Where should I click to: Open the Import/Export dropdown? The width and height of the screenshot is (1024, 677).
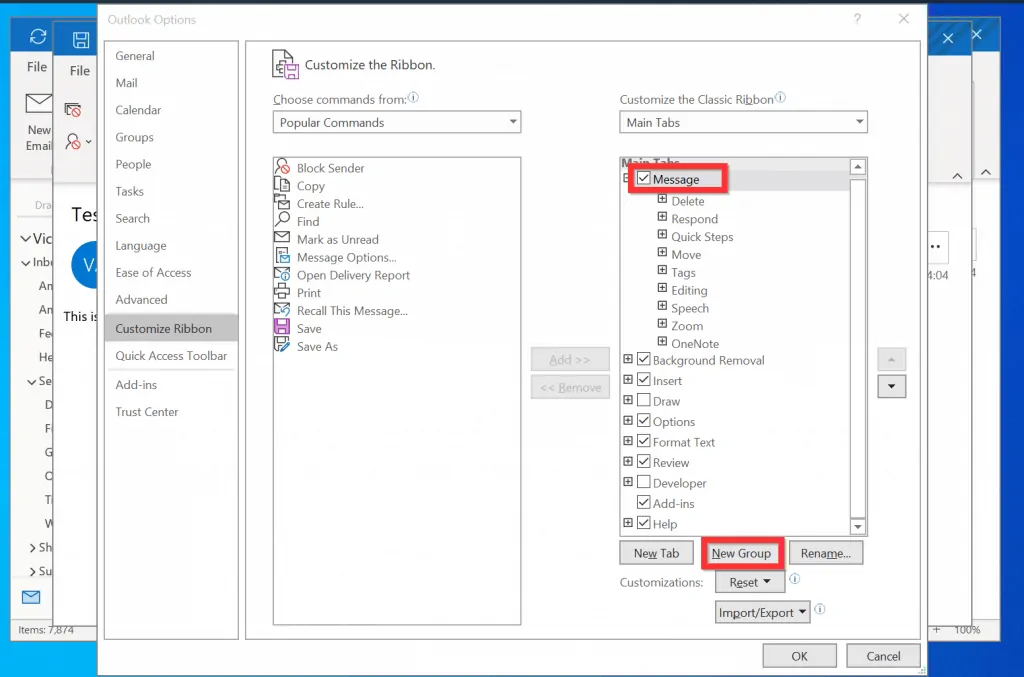tap(763, 612)
